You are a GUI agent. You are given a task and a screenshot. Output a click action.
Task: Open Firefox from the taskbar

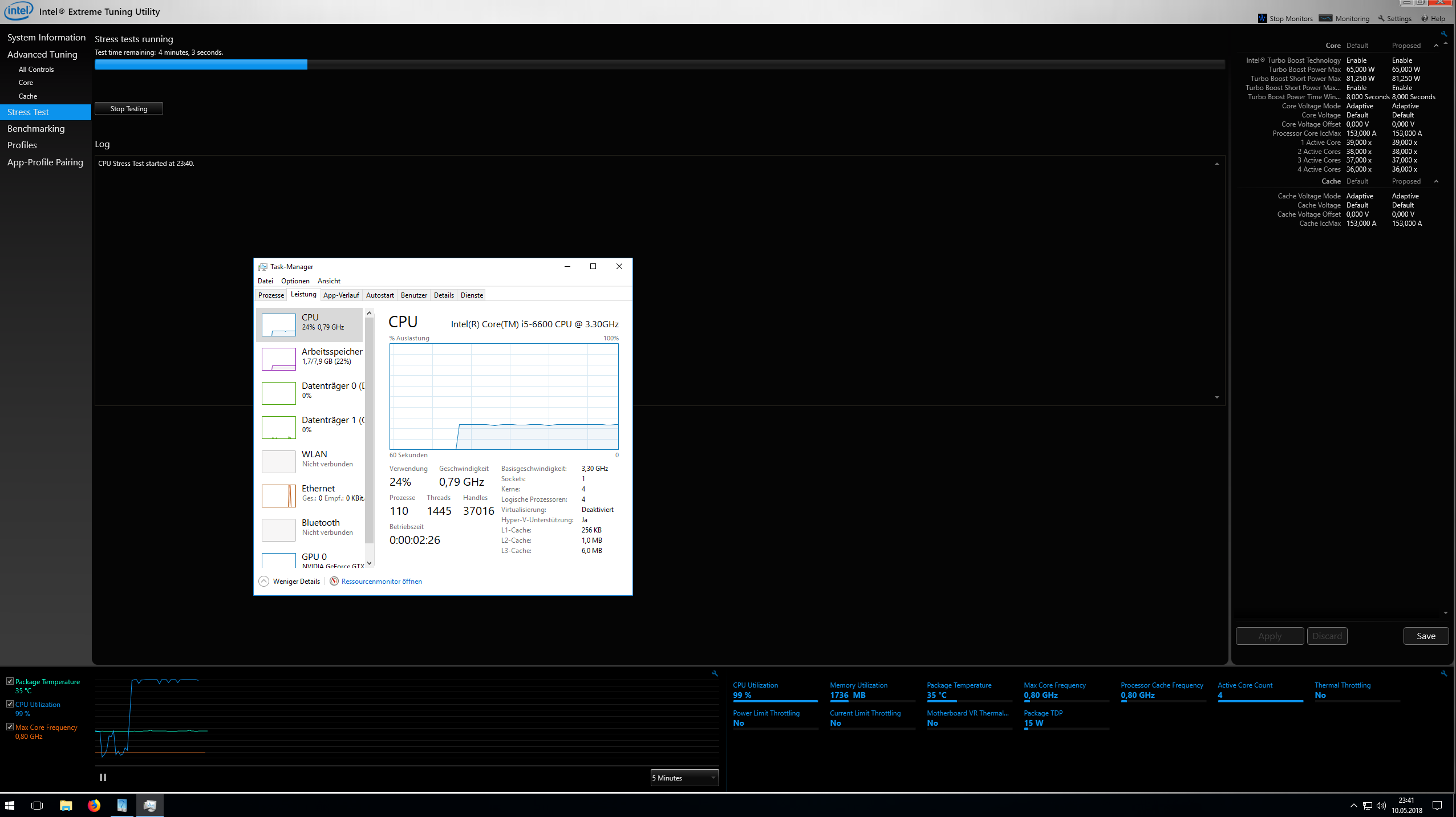pos(94,805)
